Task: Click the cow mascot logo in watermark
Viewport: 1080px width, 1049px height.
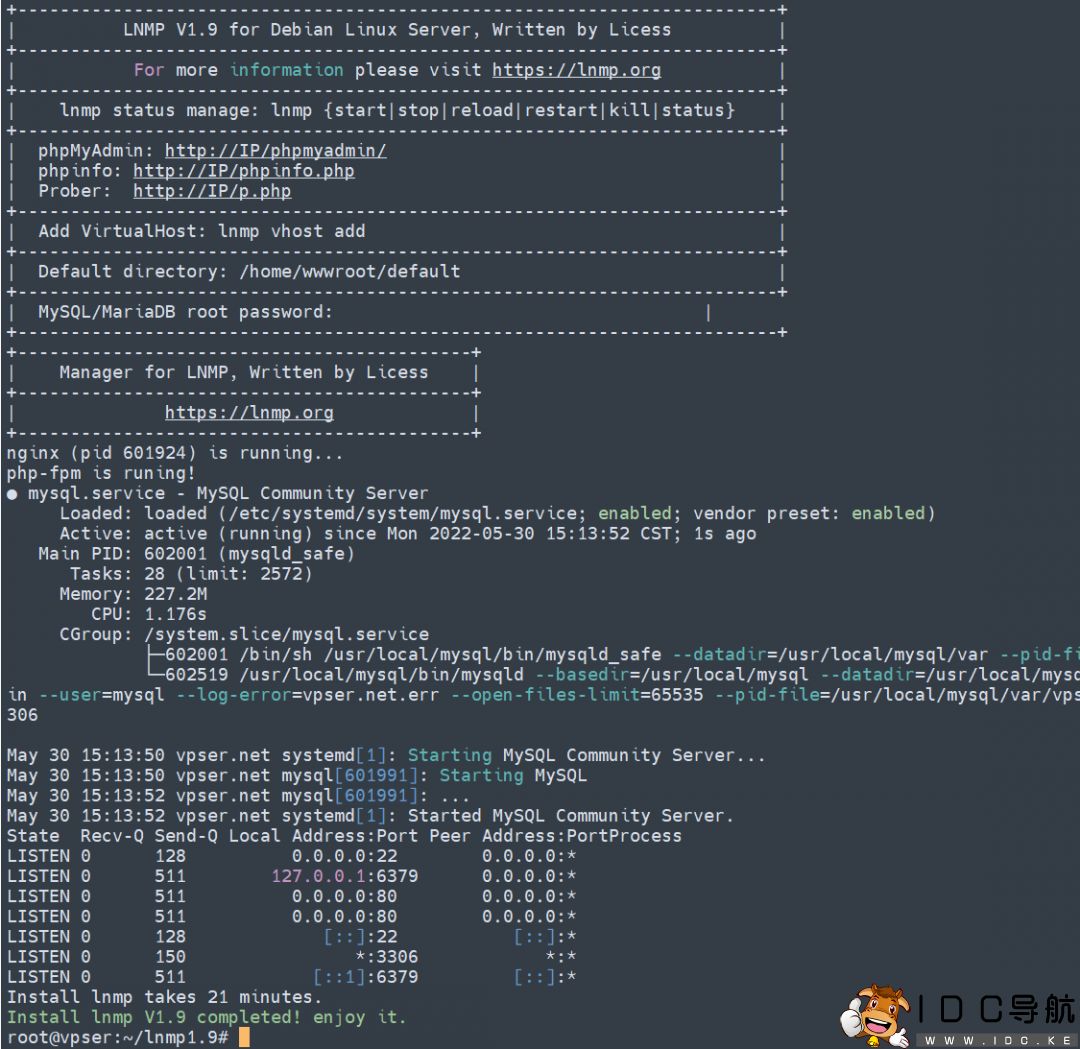Action: 876,1014
